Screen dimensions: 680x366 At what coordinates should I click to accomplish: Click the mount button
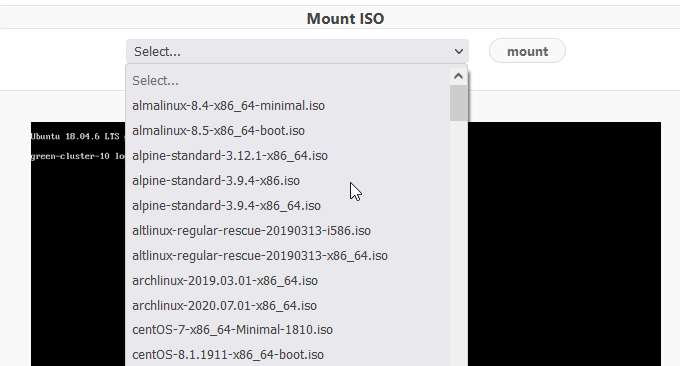[x=527, y=51]
